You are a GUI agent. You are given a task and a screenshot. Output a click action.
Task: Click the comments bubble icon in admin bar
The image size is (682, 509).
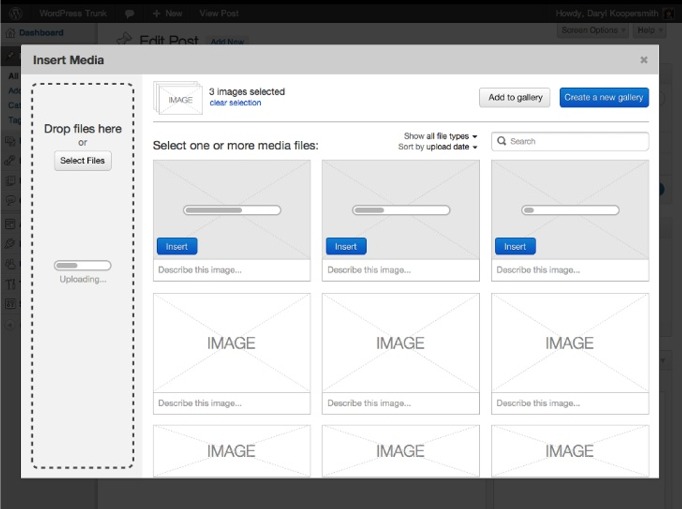(130, 13)
